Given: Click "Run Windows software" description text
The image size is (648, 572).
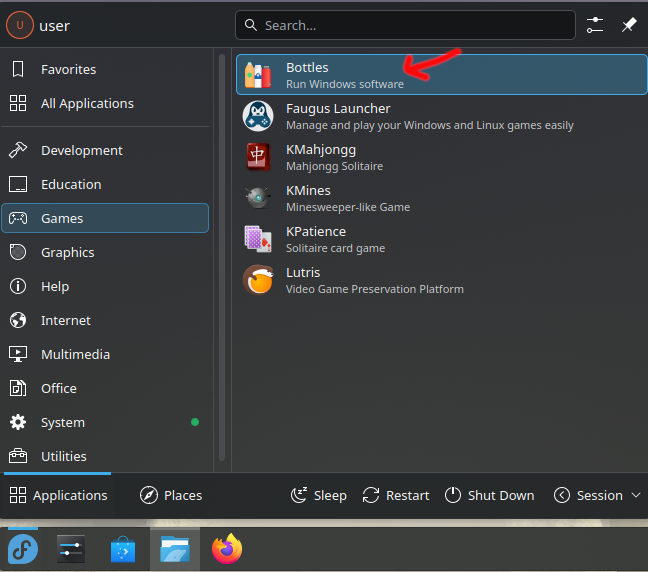Looking at the screenshot, I should [345, 84].
